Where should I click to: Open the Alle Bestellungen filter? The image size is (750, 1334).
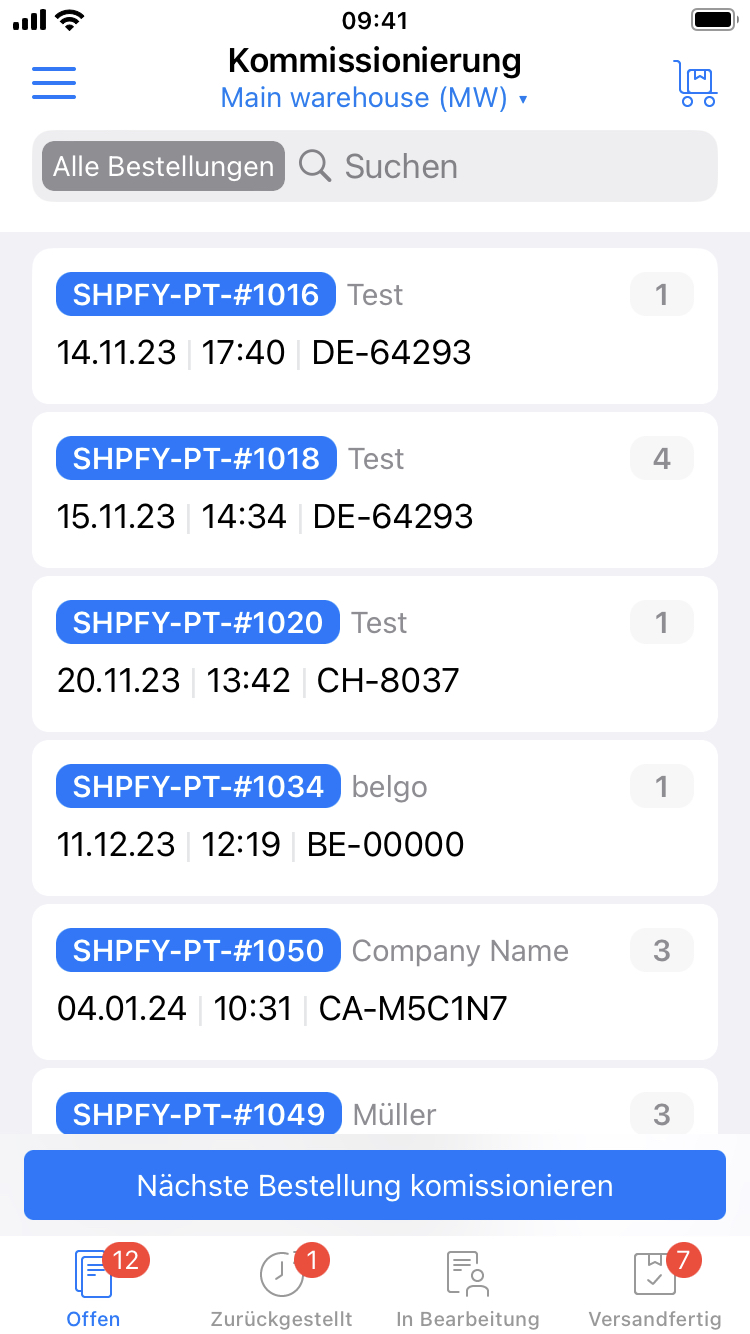point(163,166)
